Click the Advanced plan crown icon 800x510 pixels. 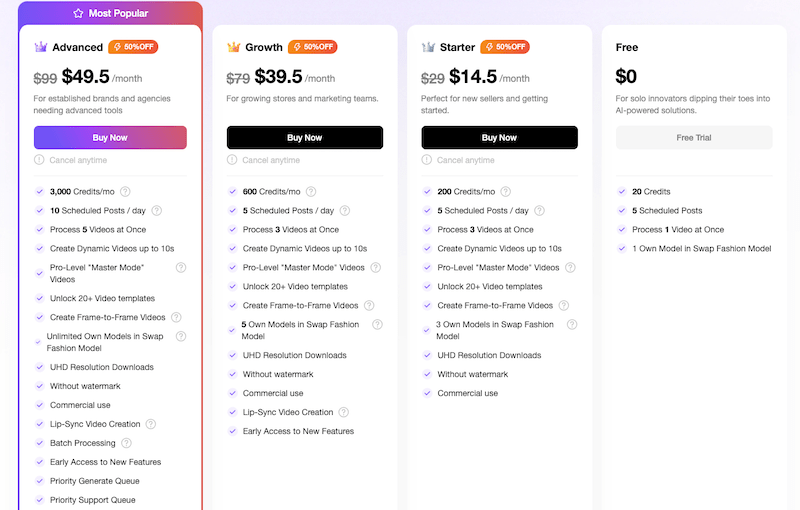coord(41,47)
